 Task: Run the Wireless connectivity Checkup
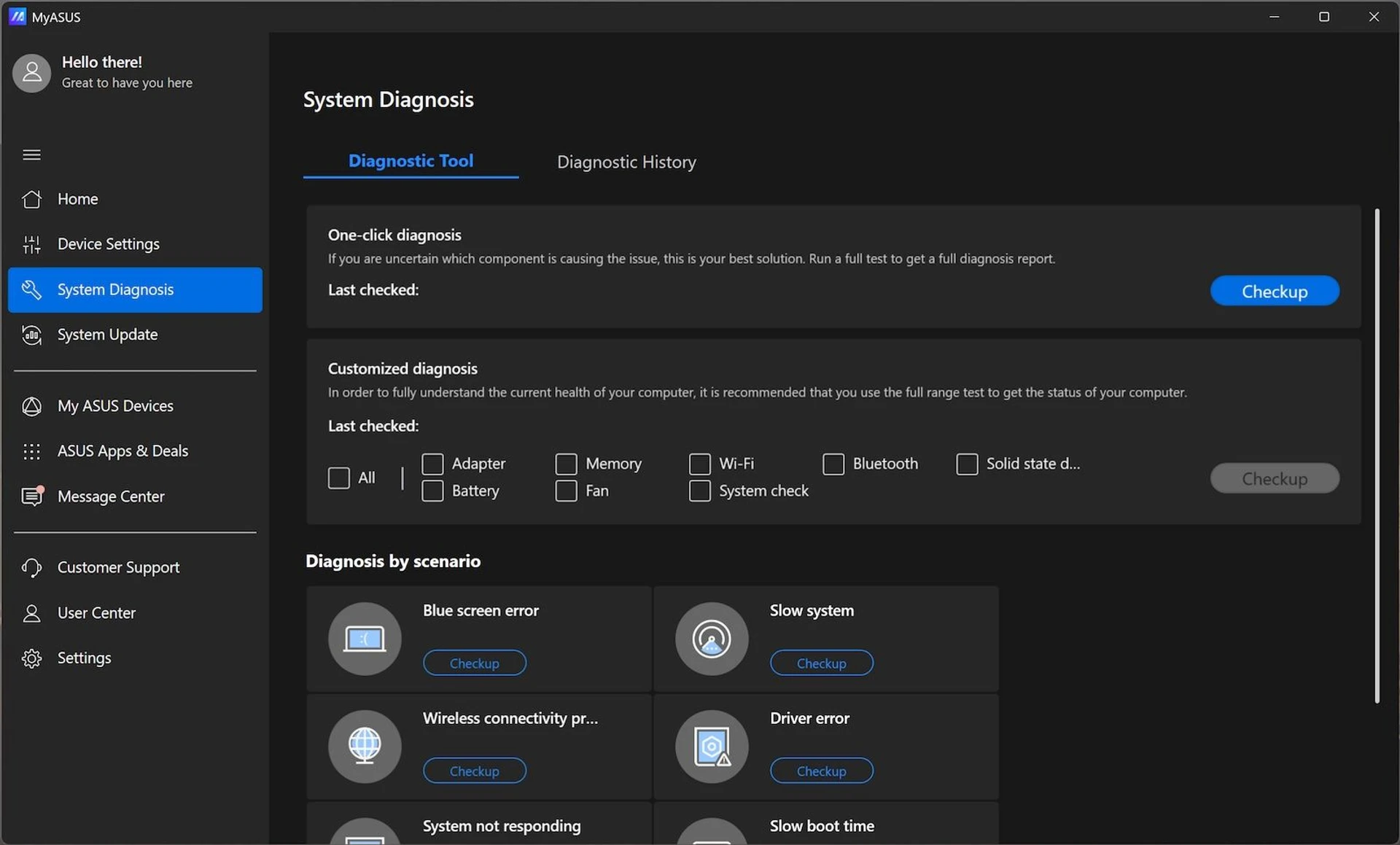coord(475,771)
